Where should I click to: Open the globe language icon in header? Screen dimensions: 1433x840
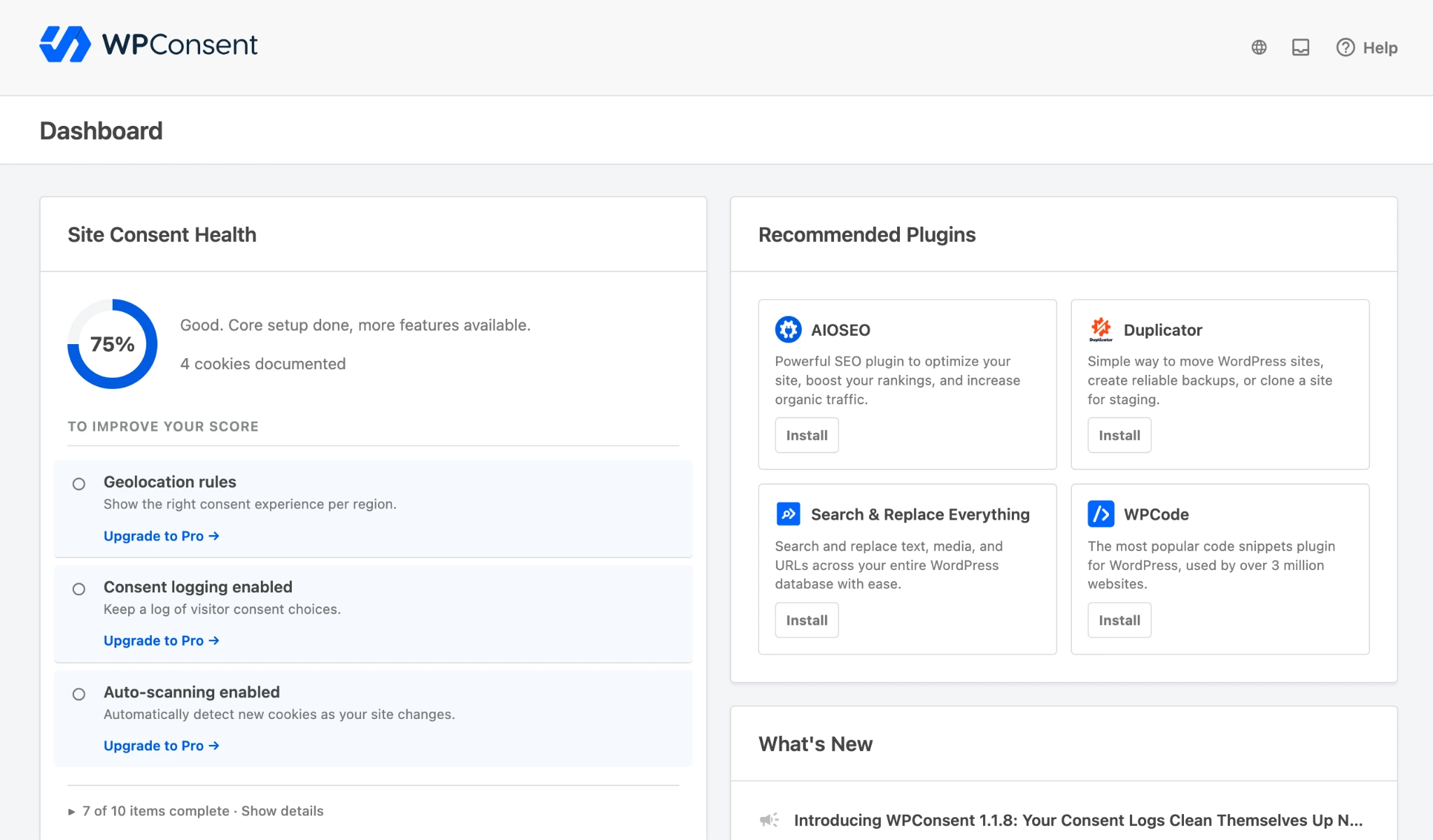click(x=1259, y=48)
